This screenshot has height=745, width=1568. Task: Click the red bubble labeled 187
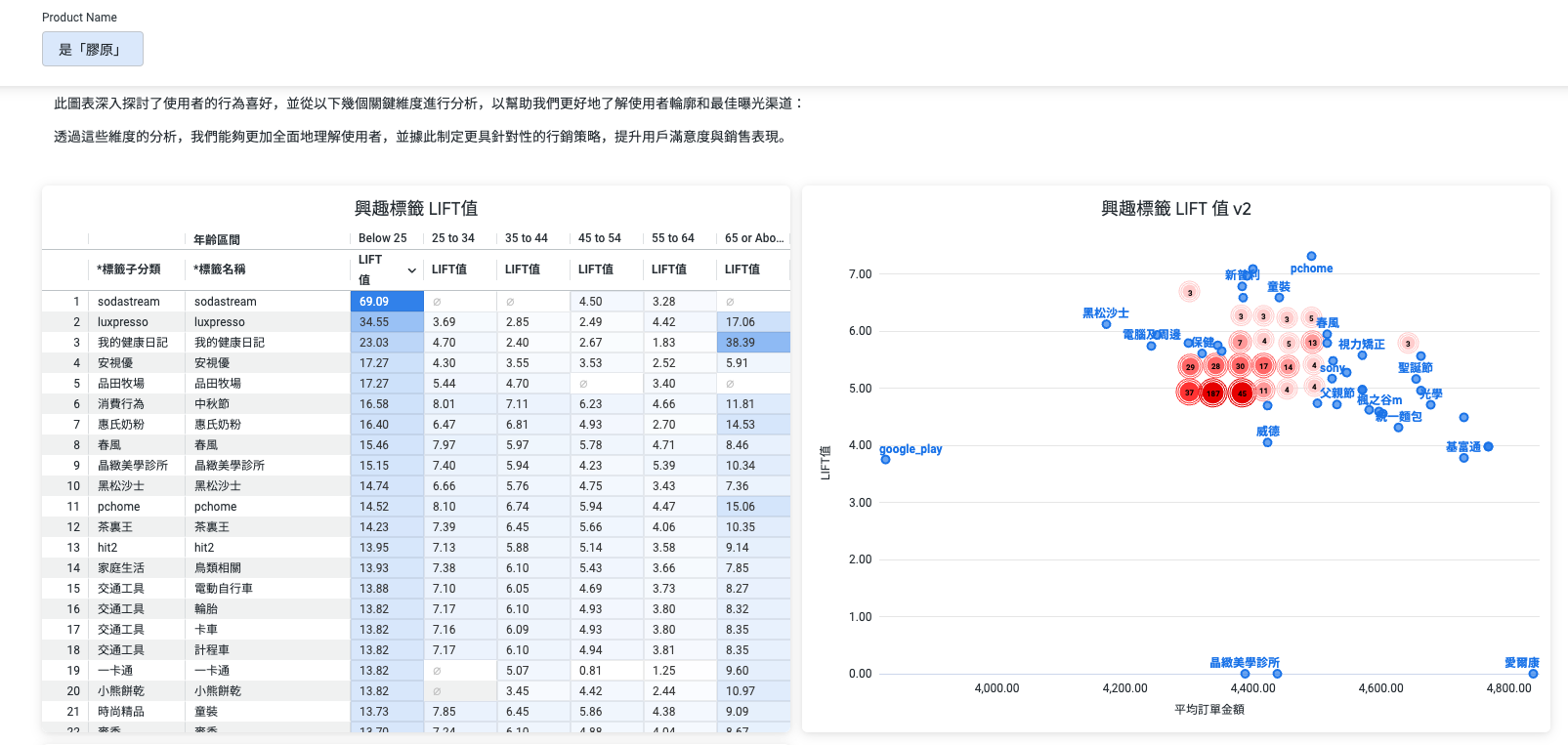tap(1213, 393)
